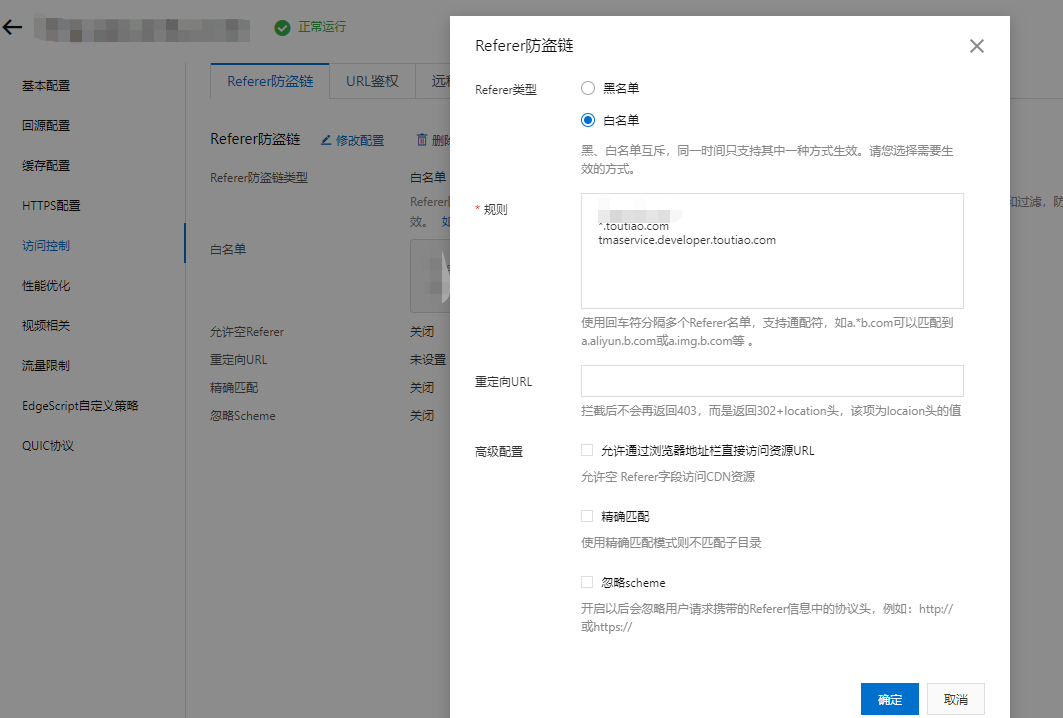Switch to the URL鉴权 tab

point(372,82)
